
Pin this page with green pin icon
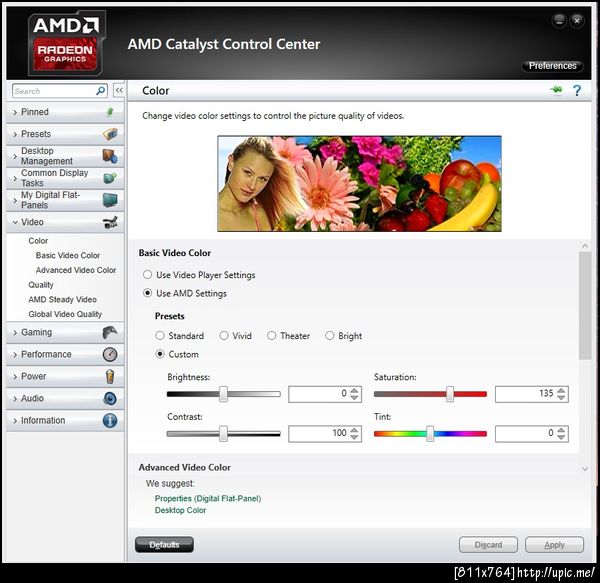tap(557, 90)
